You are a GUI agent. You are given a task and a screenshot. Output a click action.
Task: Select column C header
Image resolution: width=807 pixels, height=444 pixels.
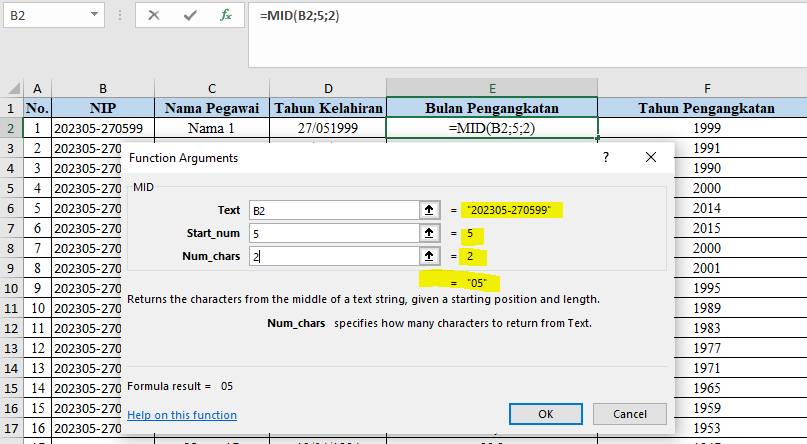click(x=212, y=88)
